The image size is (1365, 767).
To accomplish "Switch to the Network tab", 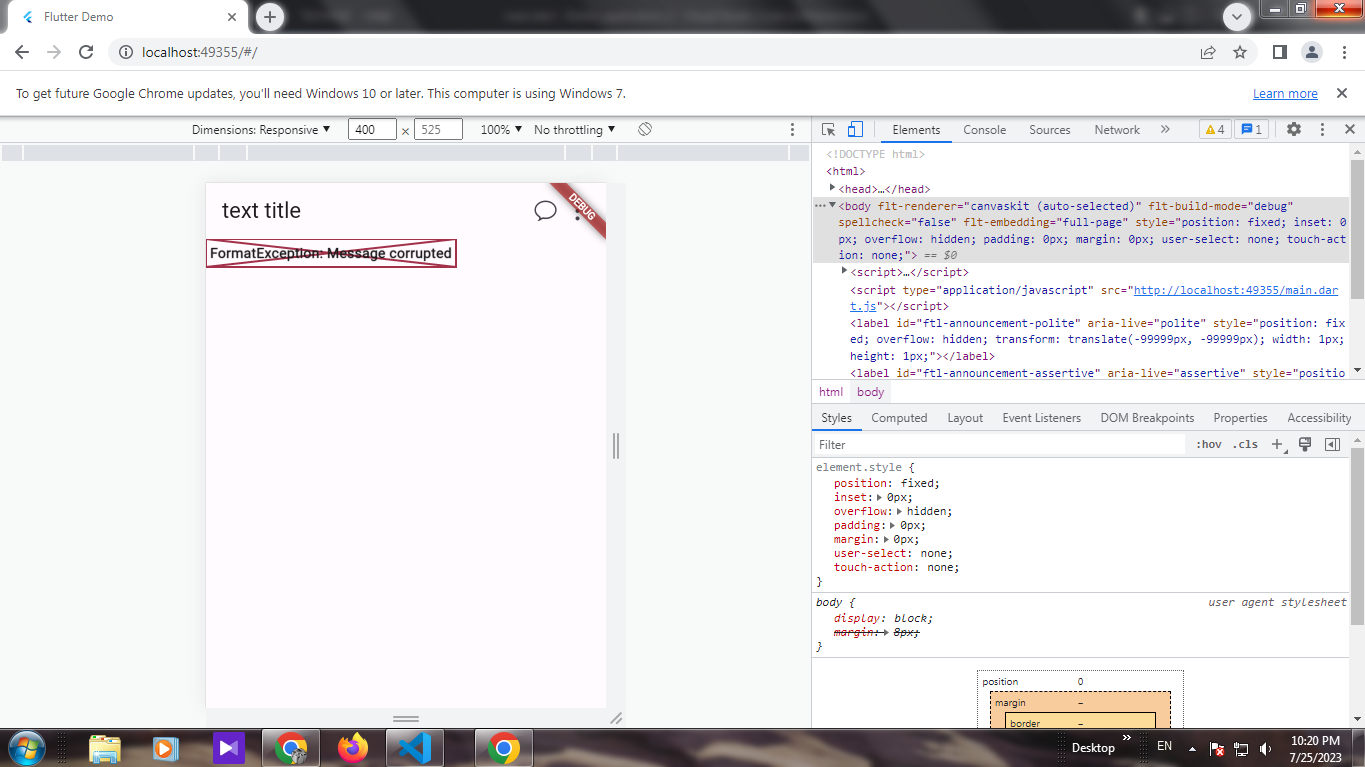I will pyautogui.click(x=1117, y=130).
